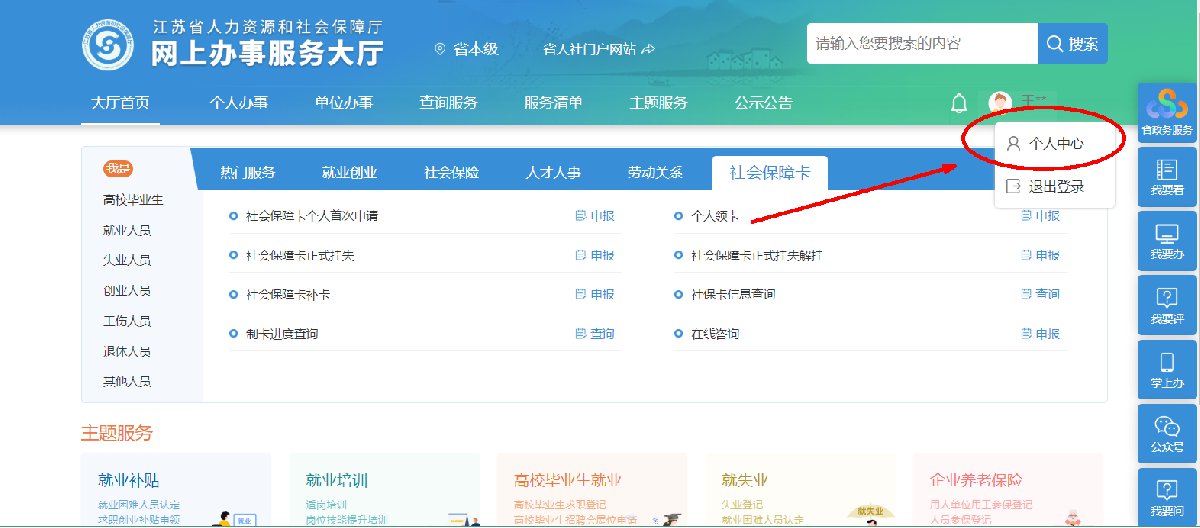This screenshot has width=1200, height=528.
Task: Switch to the 劳动关系 tab
Action: tap(655, 172)
